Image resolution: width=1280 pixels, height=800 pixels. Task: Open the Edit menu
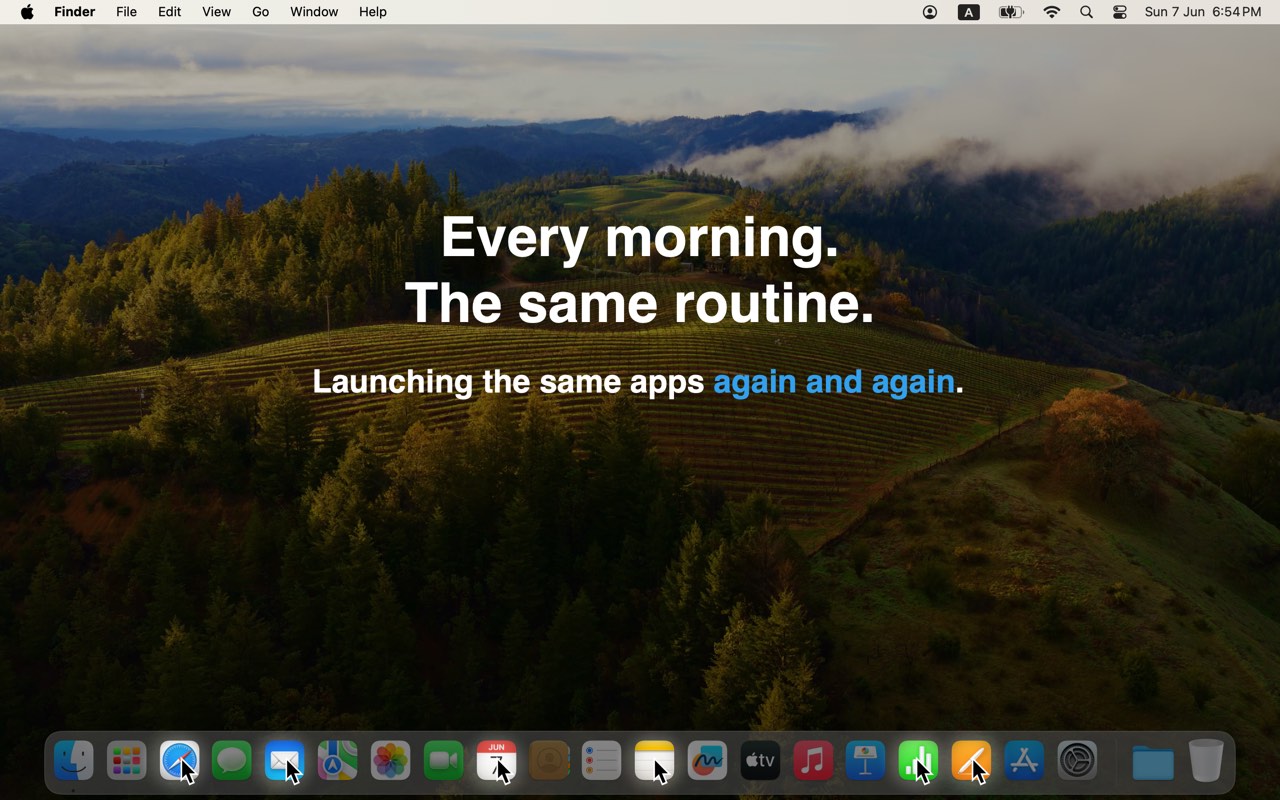click(x=170, y=12)
